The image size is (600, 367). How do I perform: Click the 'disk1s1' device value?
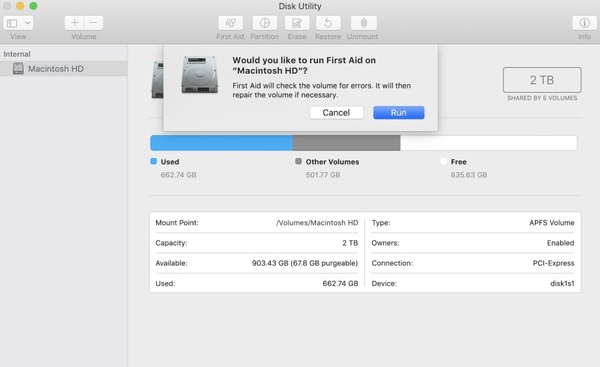[x=562, y=284]
